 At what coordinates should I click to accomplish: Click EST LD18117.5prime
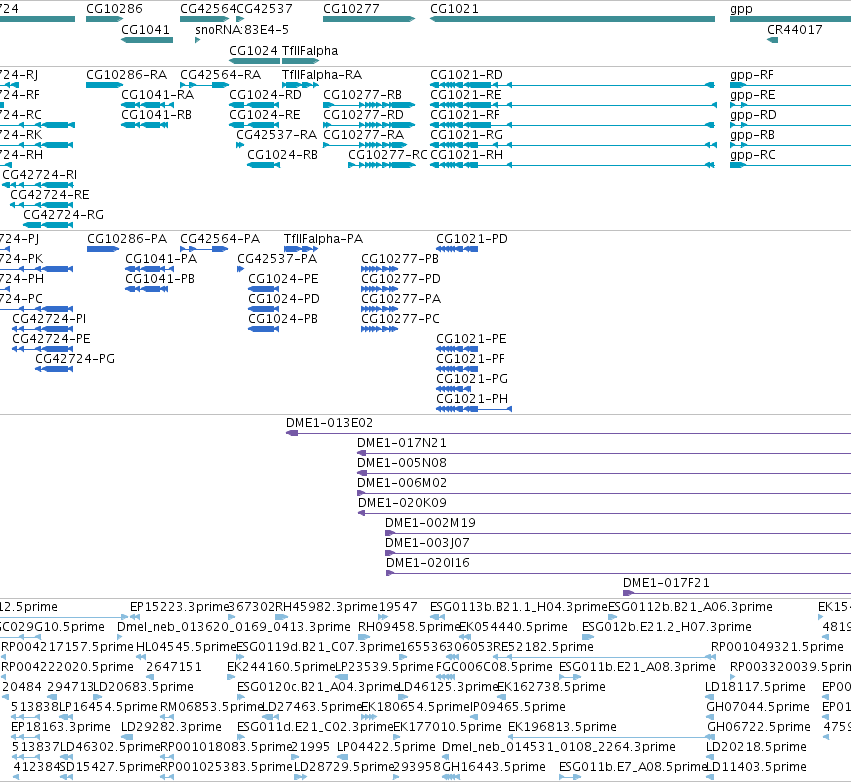pos(755,687)
